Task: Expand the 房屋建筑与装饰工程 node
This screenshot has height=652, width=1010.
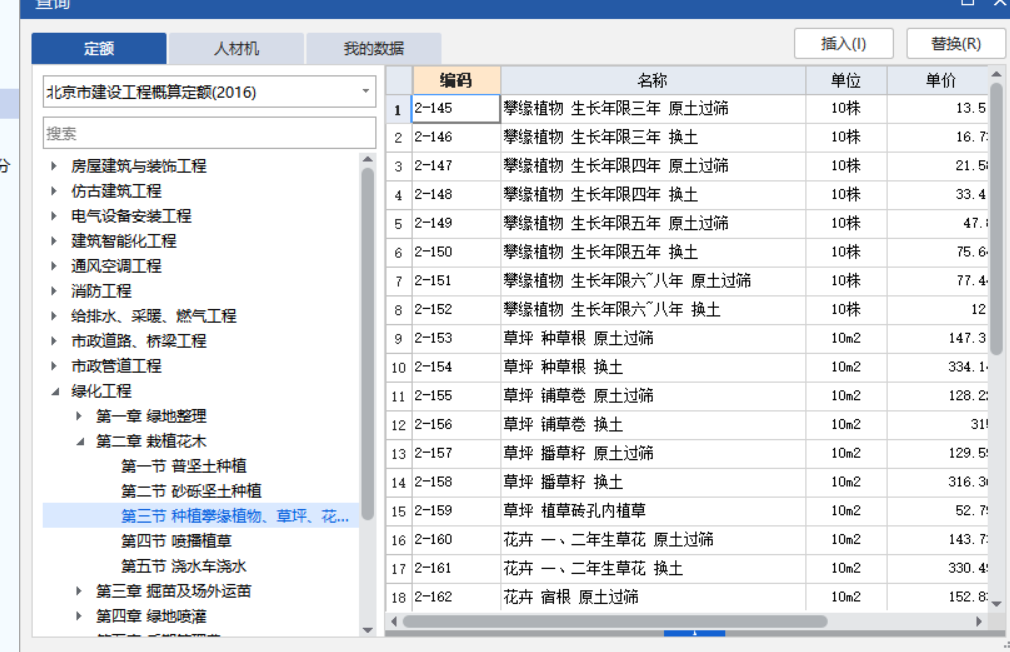Action: [54, 166]
